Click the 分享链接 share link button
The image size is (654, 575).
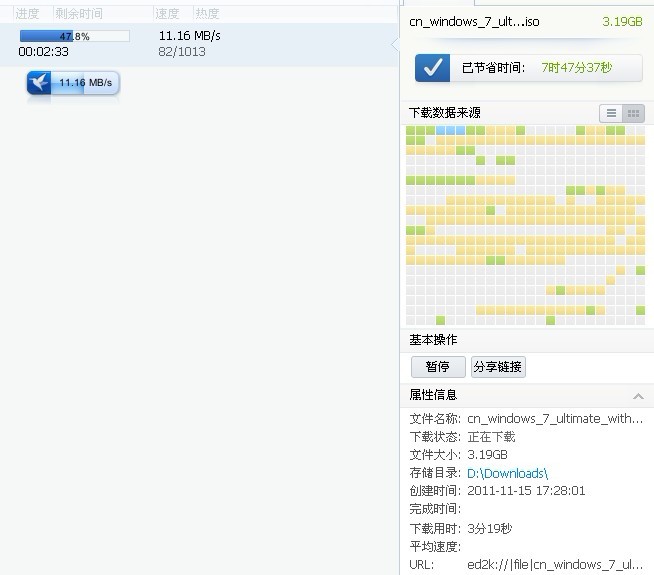(x=498, y=367)
